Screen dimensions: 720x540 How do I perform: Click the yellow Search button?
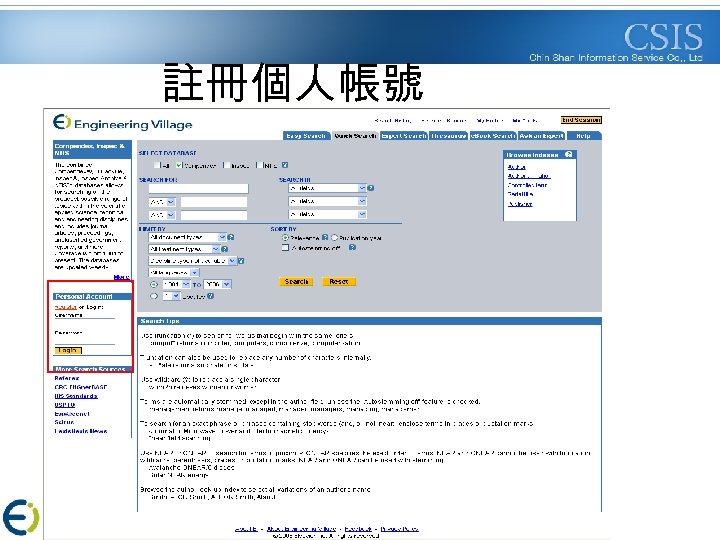(x=296, y=281)
